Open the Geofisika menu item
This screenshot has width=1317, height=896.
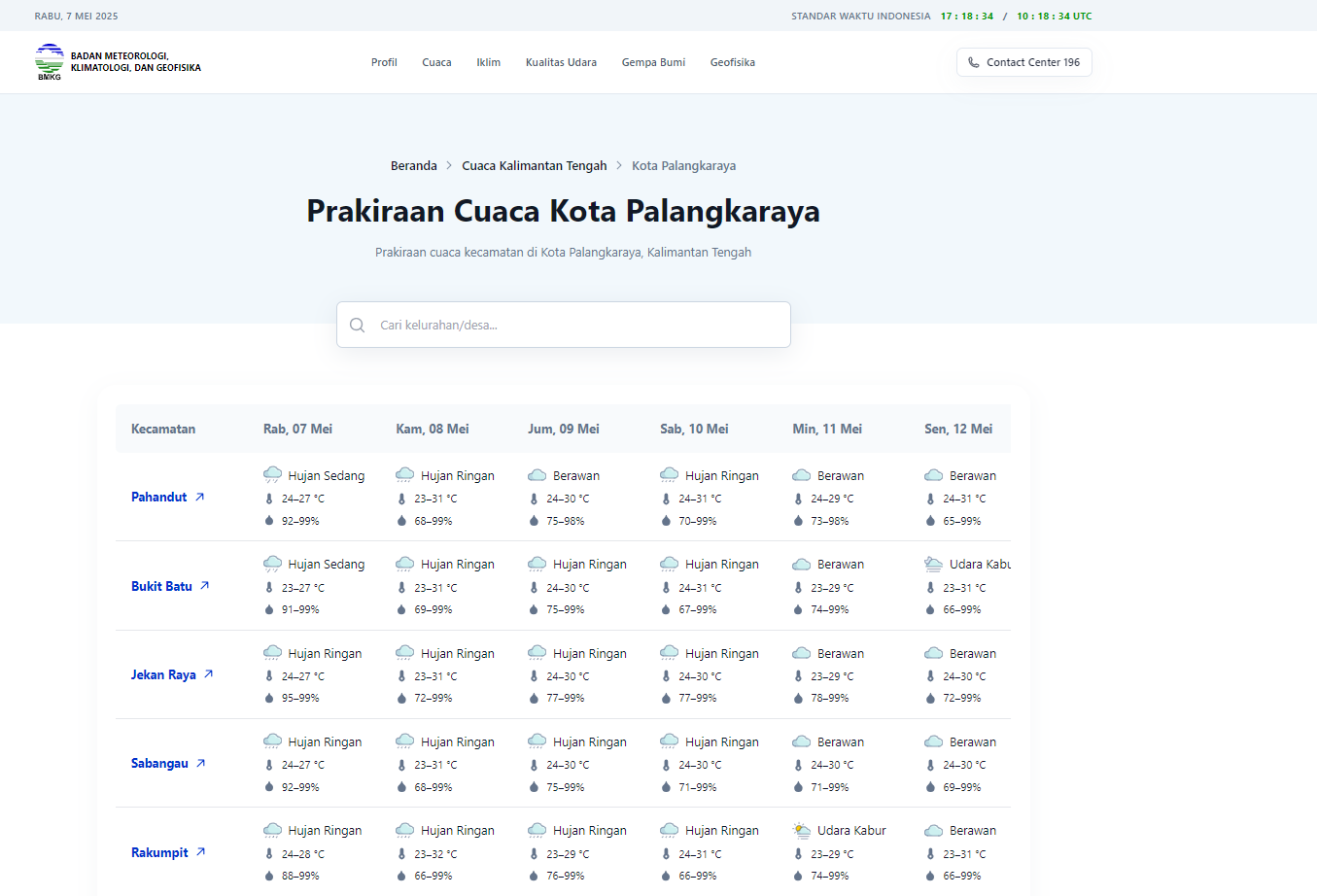point(732,62)
